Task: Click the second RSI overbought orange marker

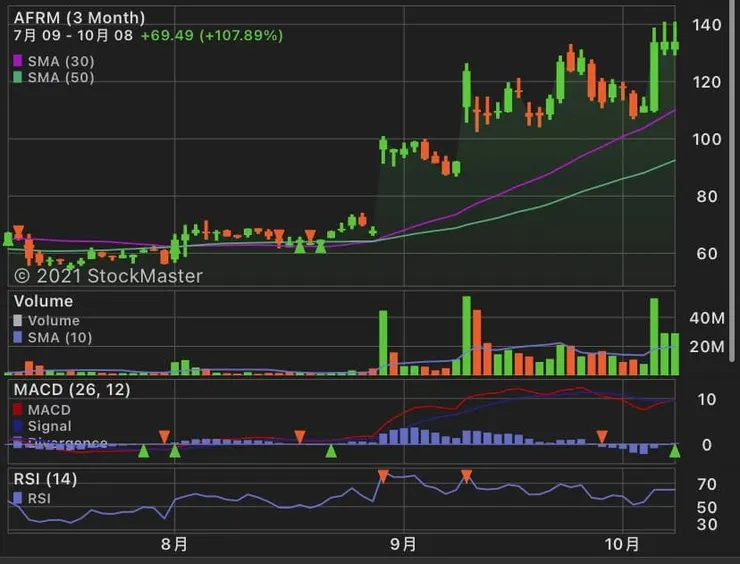Action: tap(466, 476)
